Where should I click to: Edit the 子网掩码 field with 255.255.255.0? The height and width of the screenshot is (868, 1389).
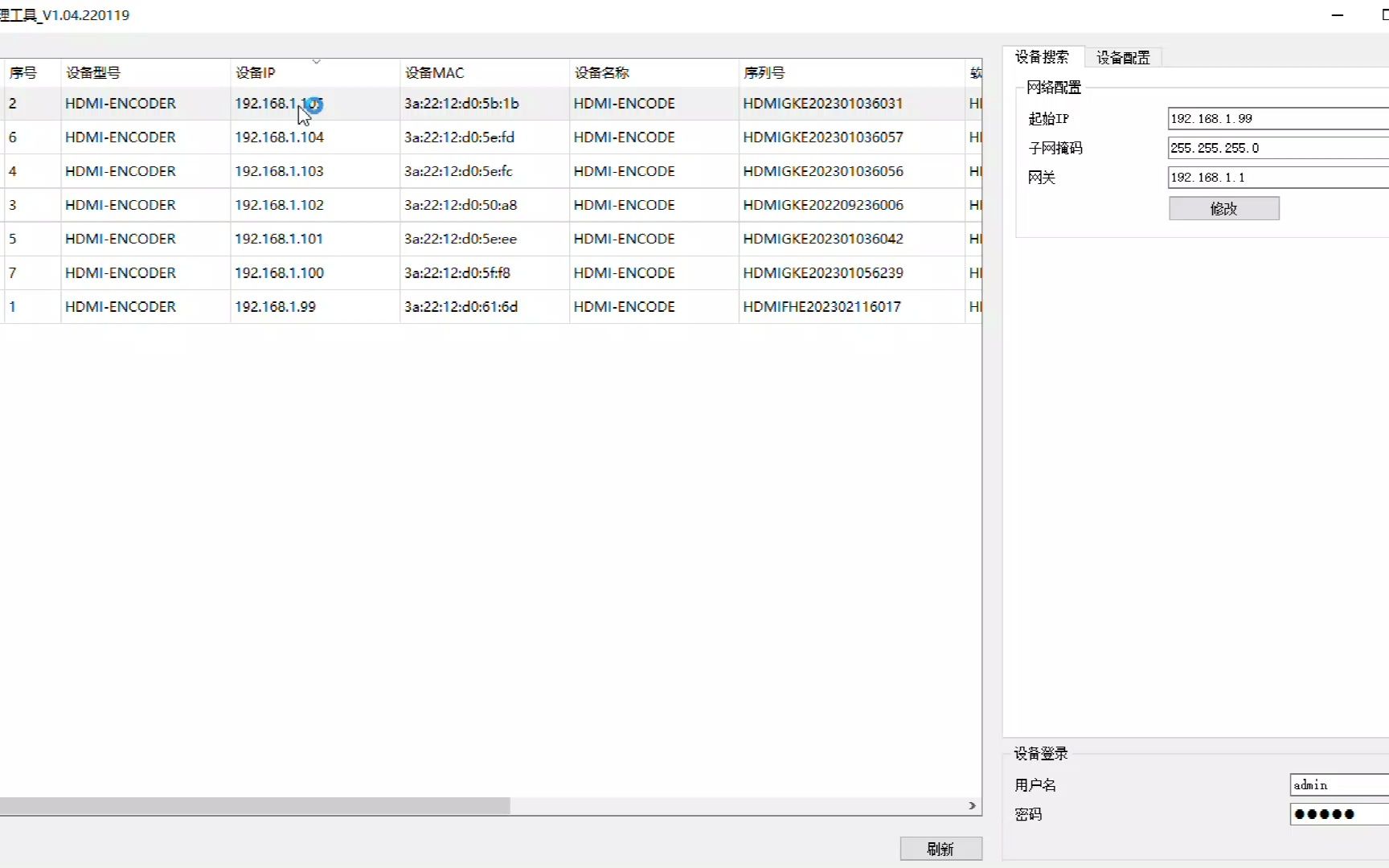click(x=1276, y=147)
